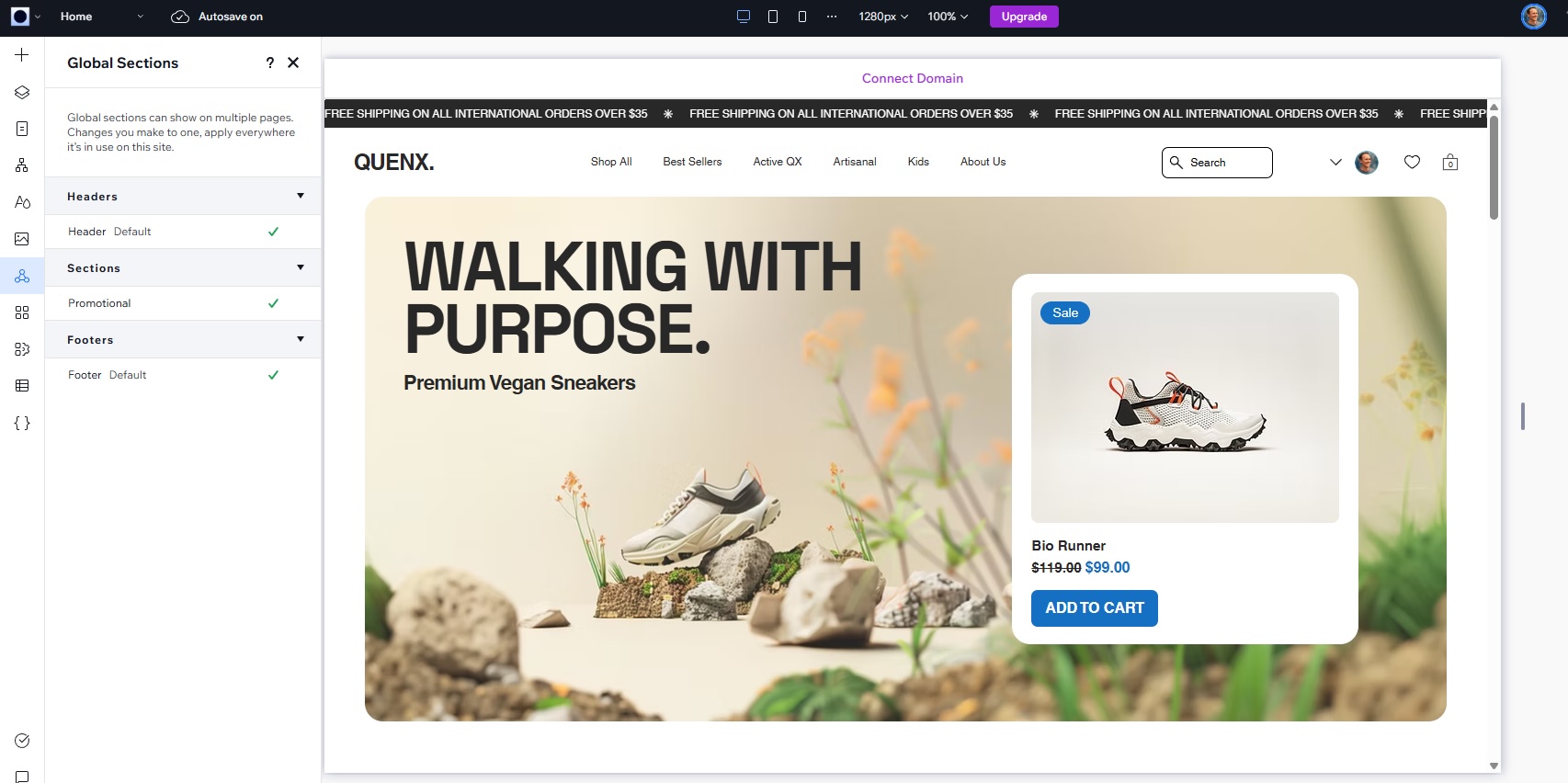
Task: Click the About Us menu item
Action: tap(983, 162)
